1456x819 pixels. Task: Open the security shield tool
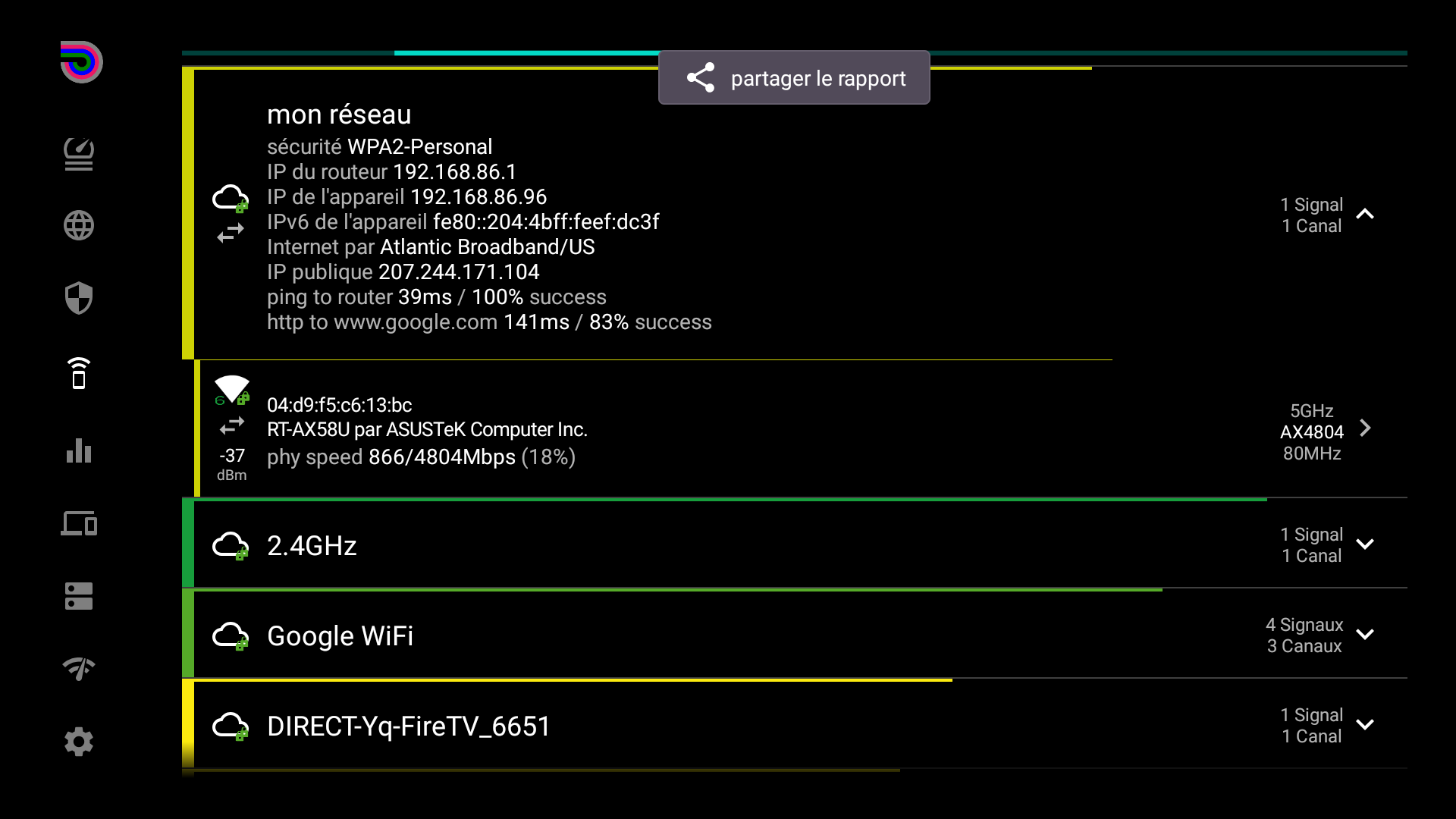79,298
